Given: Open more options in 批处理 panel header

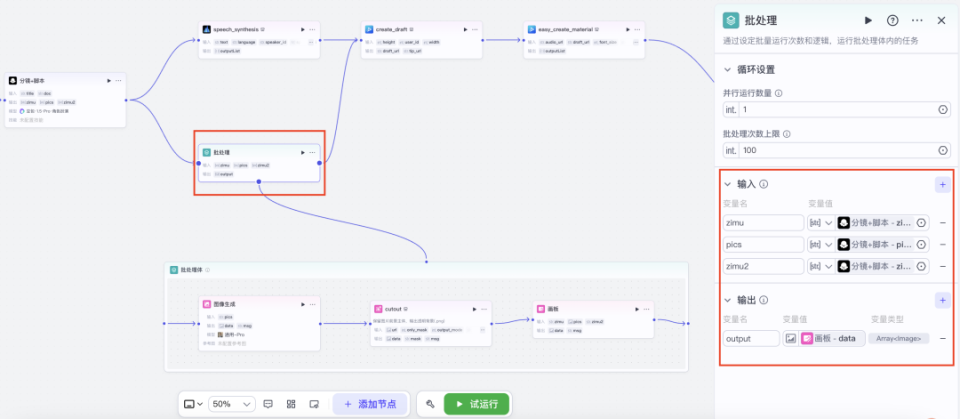Looking at the screenshot, I should [917, 20].
